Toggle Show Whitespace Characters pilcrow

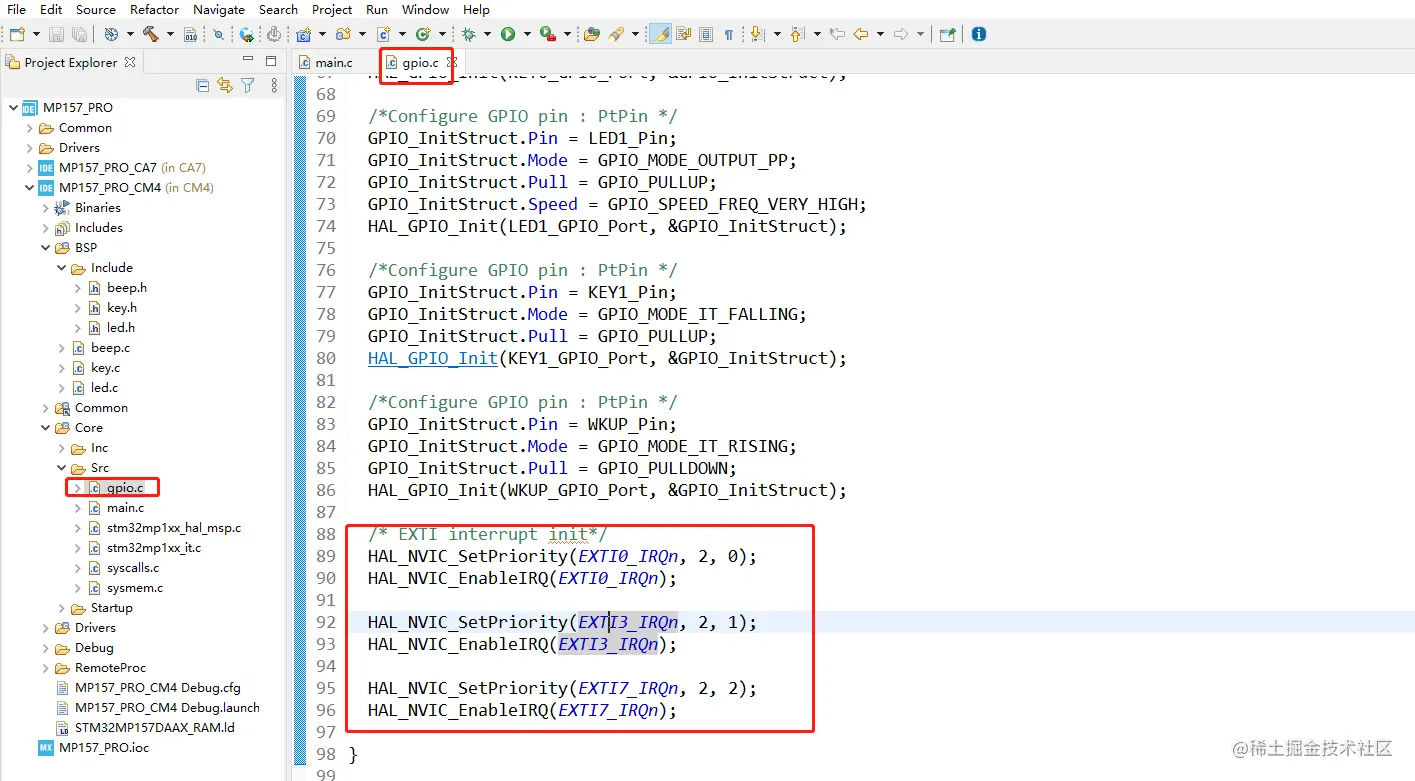[x=729, y=34]
